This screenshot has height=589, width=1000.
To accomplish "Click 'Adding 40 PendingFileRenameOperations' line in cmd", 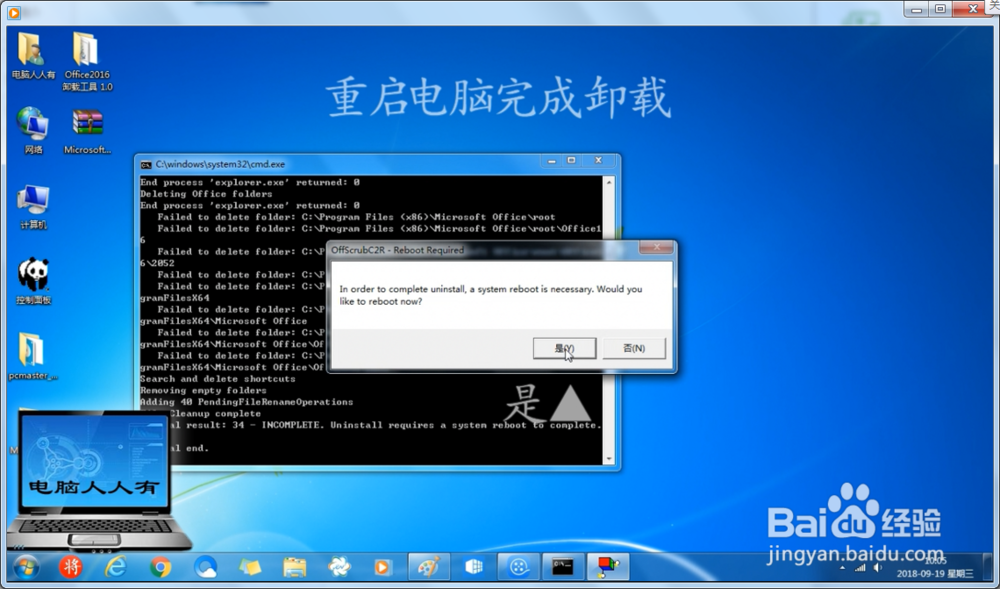I will coord(246,402).
